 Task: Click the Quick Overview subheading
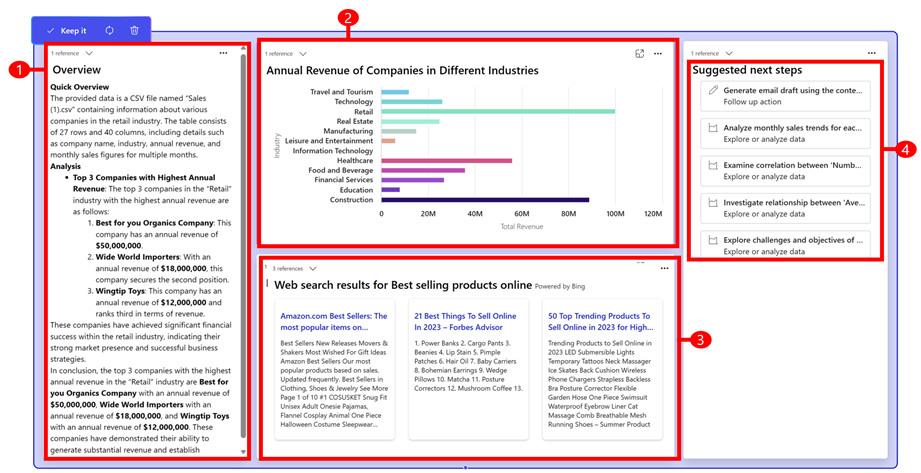pos(79,87)
